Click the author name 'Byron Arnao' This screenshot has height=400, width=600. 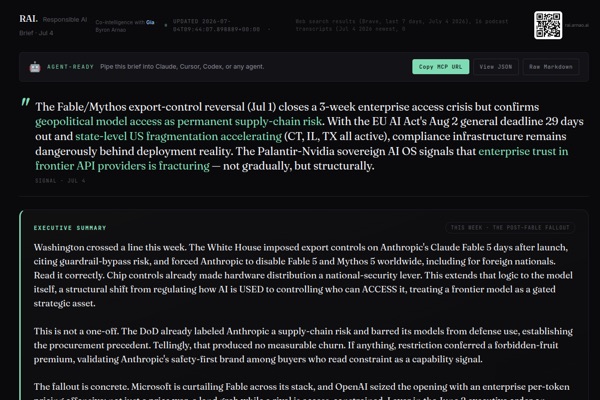(x=111, y=30)
